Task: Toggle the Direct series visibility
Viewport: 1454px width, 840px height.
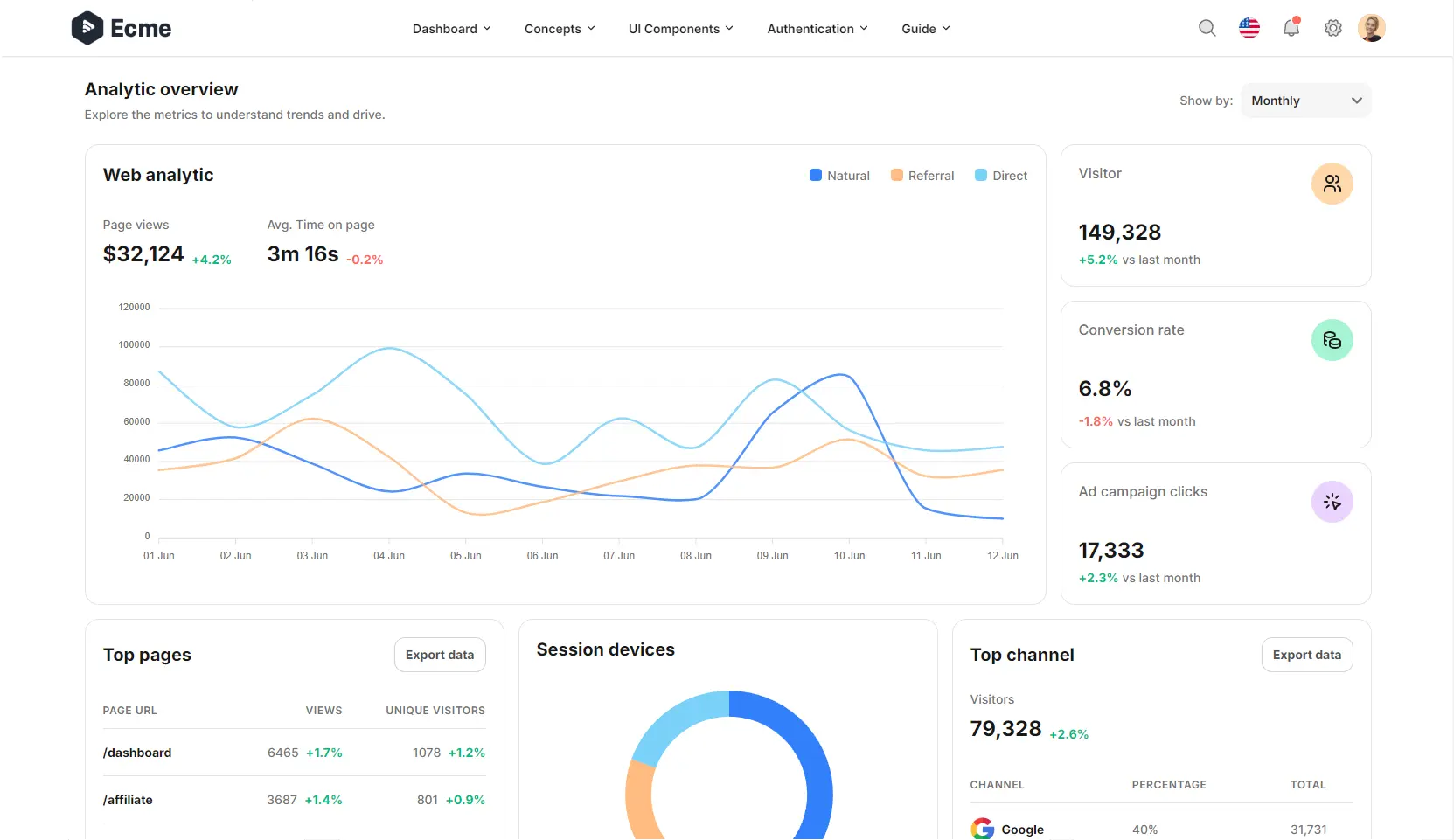Action: (x=999, y=175)
